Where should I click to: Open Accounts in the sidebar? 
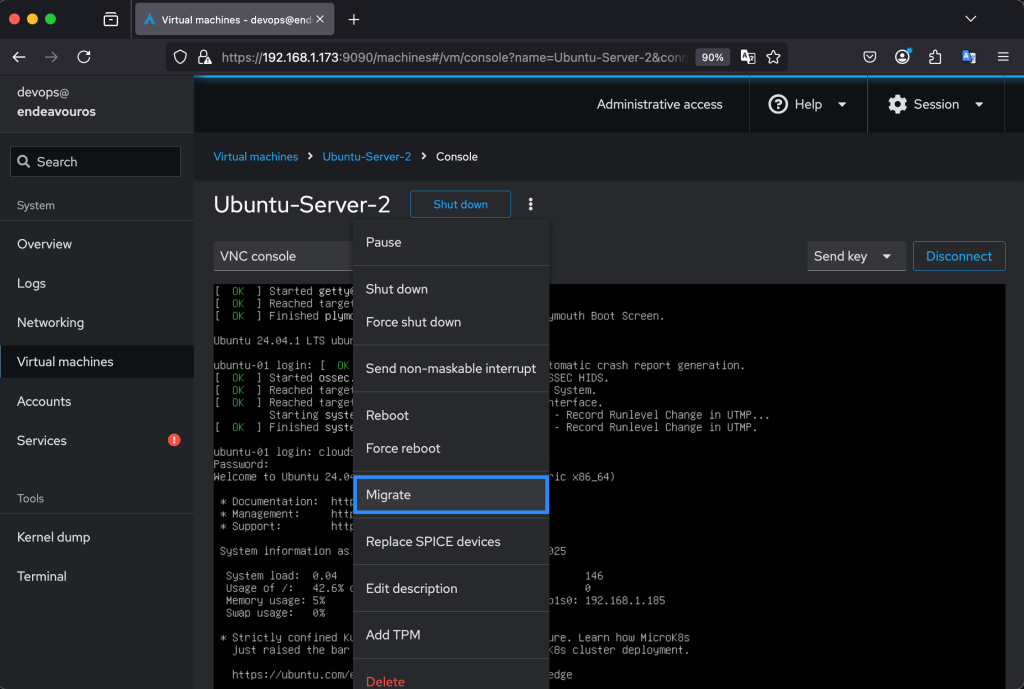[97, 401]
